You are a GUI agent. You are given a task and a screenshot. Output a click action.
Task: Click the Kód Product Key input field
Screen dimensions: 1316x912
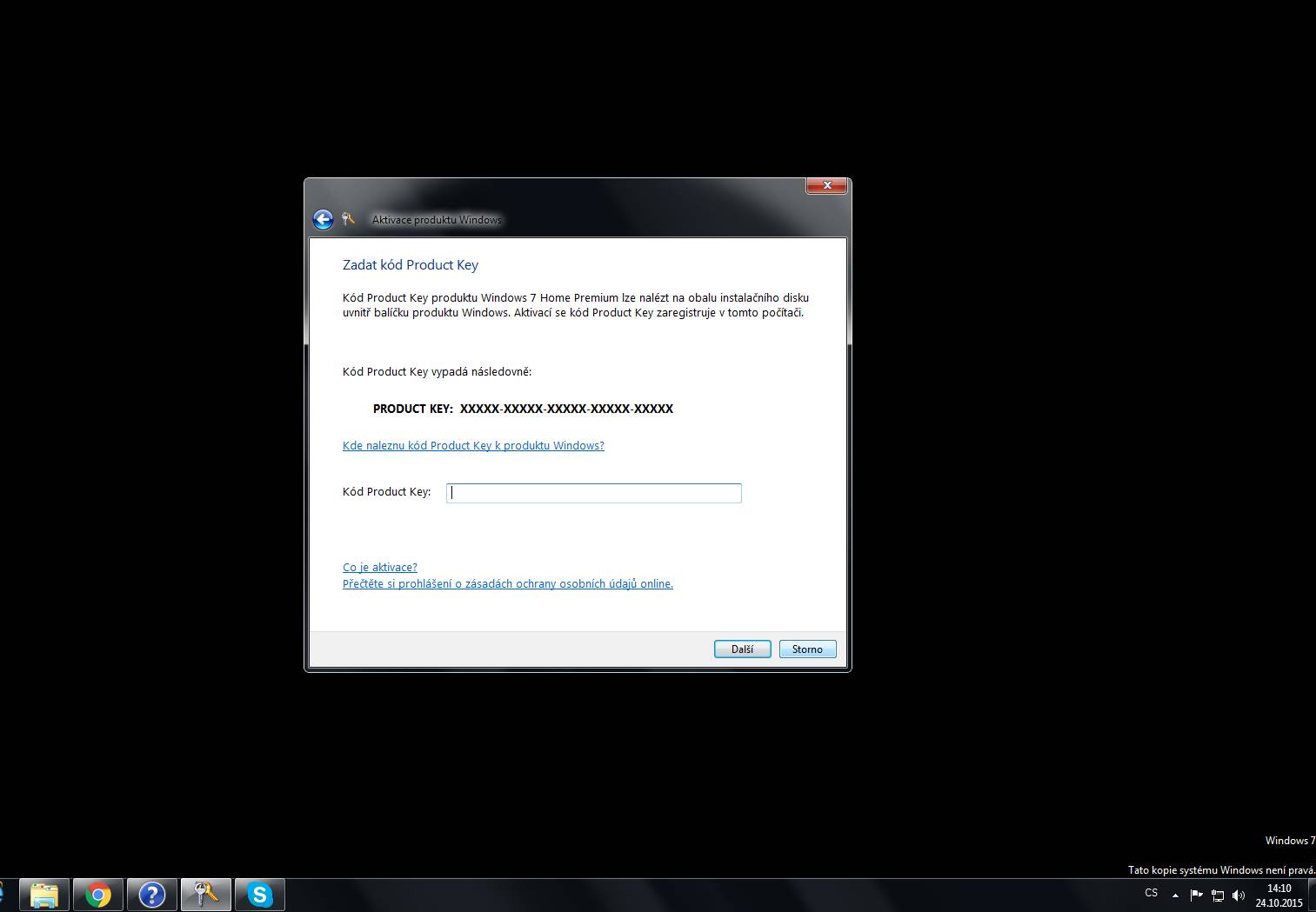click(x=594, y=493)
